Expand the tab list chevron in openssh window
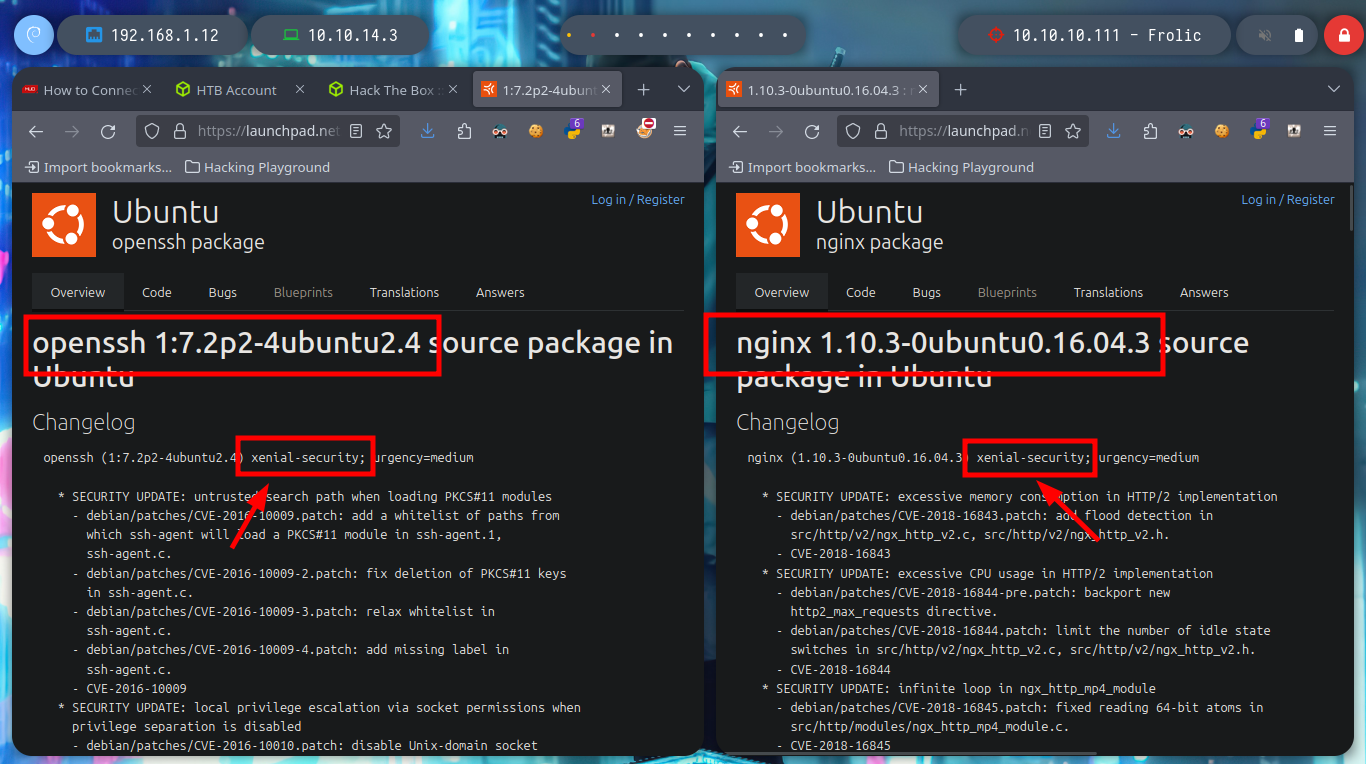This screenshot has width=1366, height=764. coord(684,89)
